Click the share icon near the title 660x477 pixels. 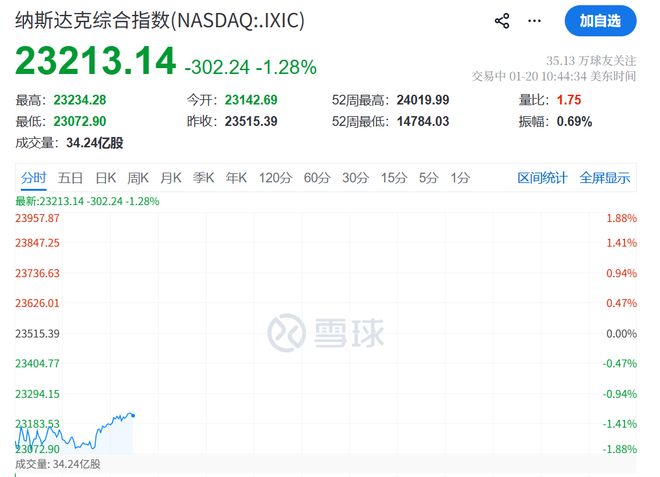[x=502, y=20]
